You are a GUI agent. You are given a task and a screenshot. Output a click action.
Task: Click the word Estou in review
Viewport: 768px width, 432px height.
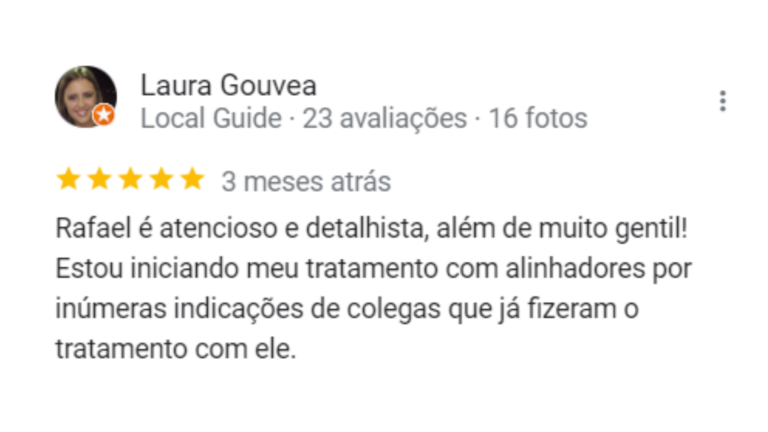coord(89,268)
